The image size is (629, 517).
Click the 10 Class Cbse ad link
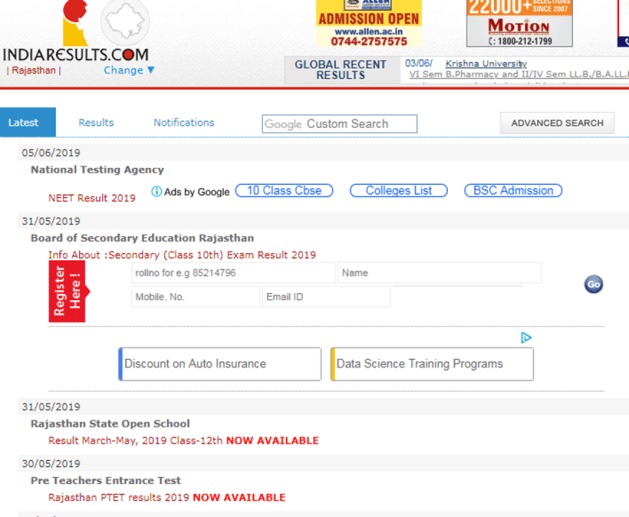(x=284, y=191)
